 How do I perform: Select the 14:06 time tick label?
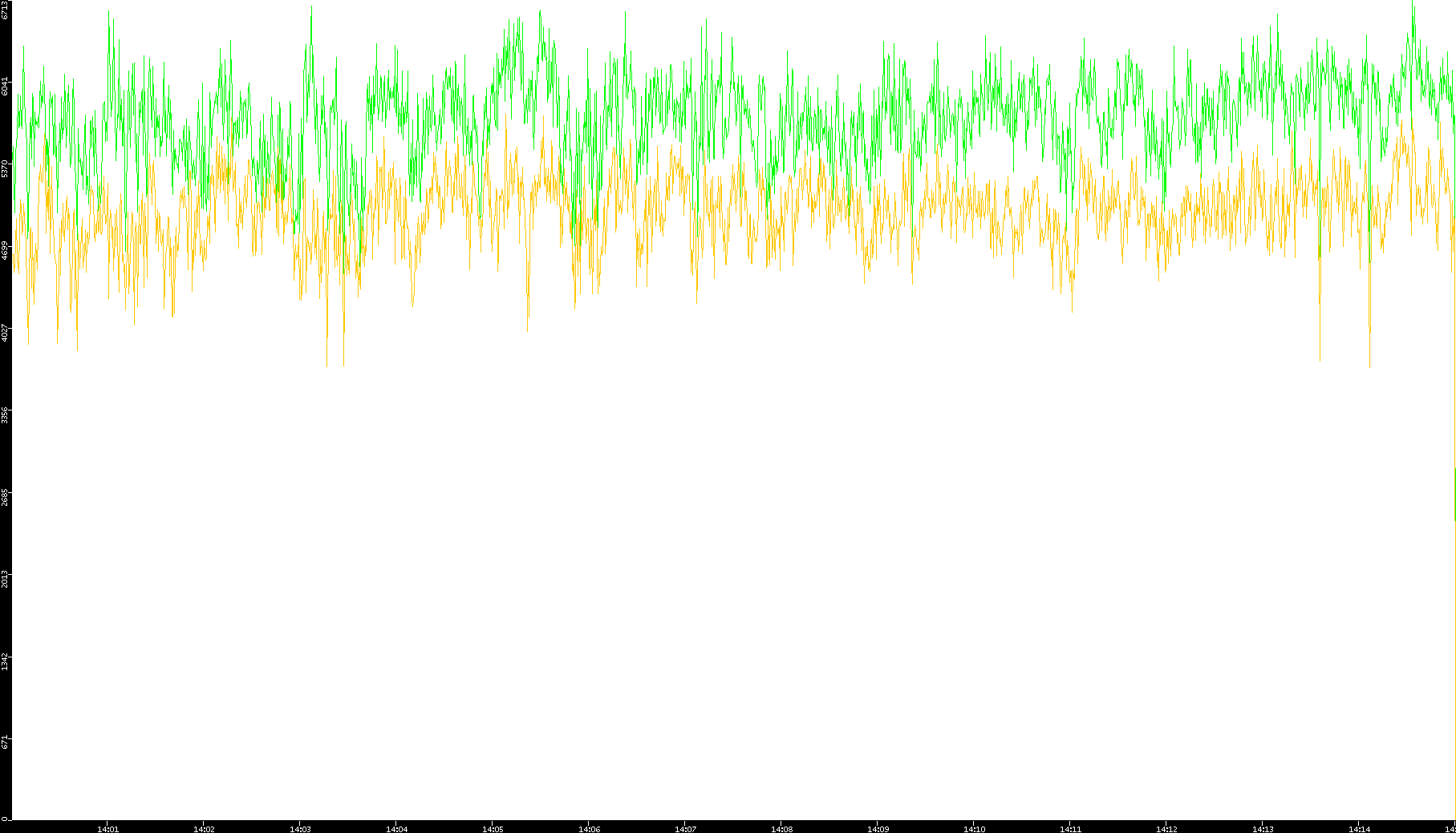(x=590, y=829)
